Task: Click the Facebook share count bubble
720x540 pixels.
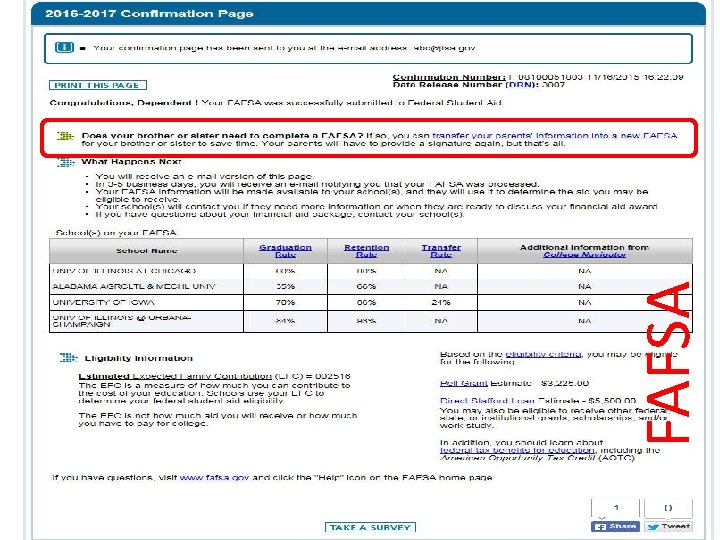Action: [615, 508]
